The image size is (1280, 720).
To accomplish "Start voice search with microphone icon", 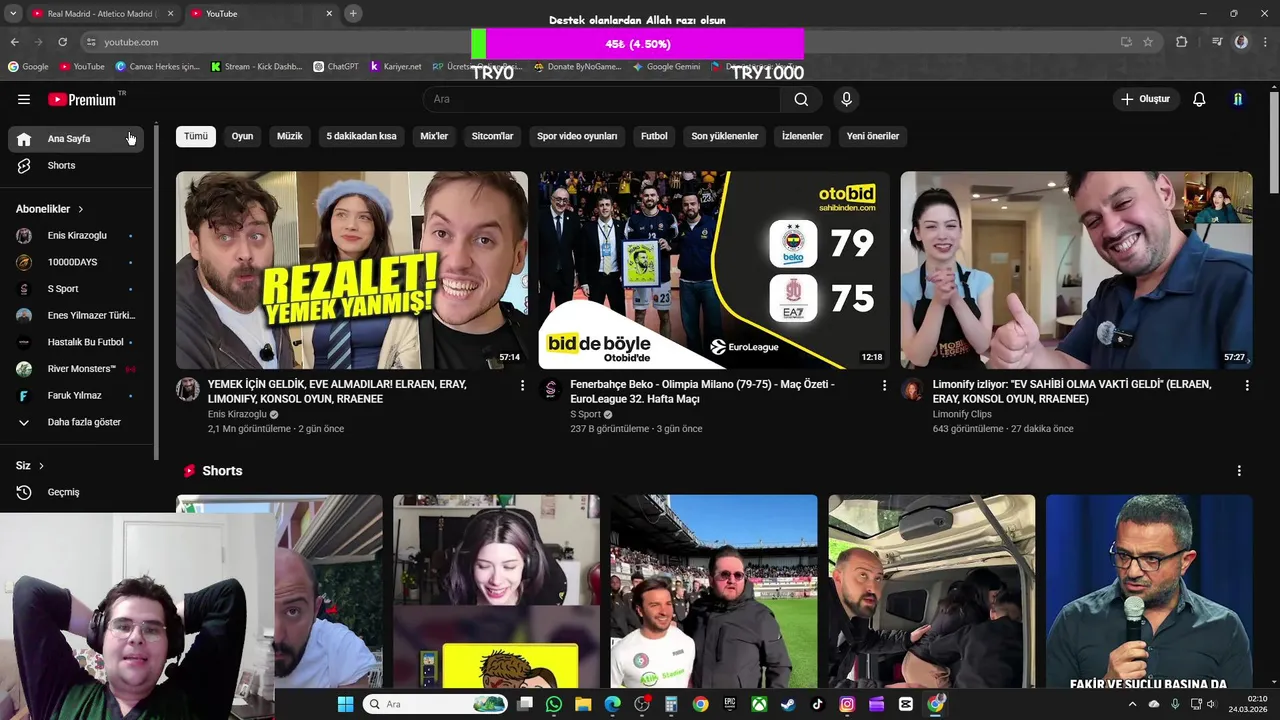I will (x=846, y=99).
